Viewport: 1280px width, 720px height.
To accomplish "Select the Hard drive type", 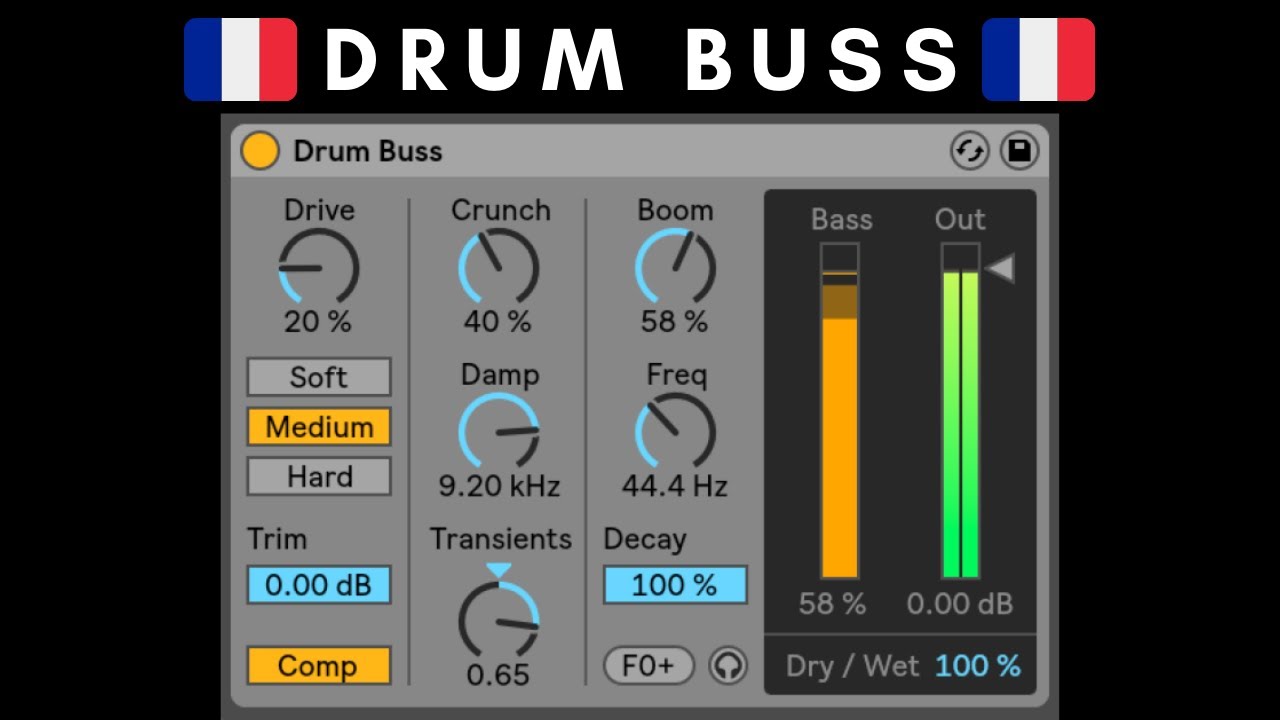I will [319, 477].
